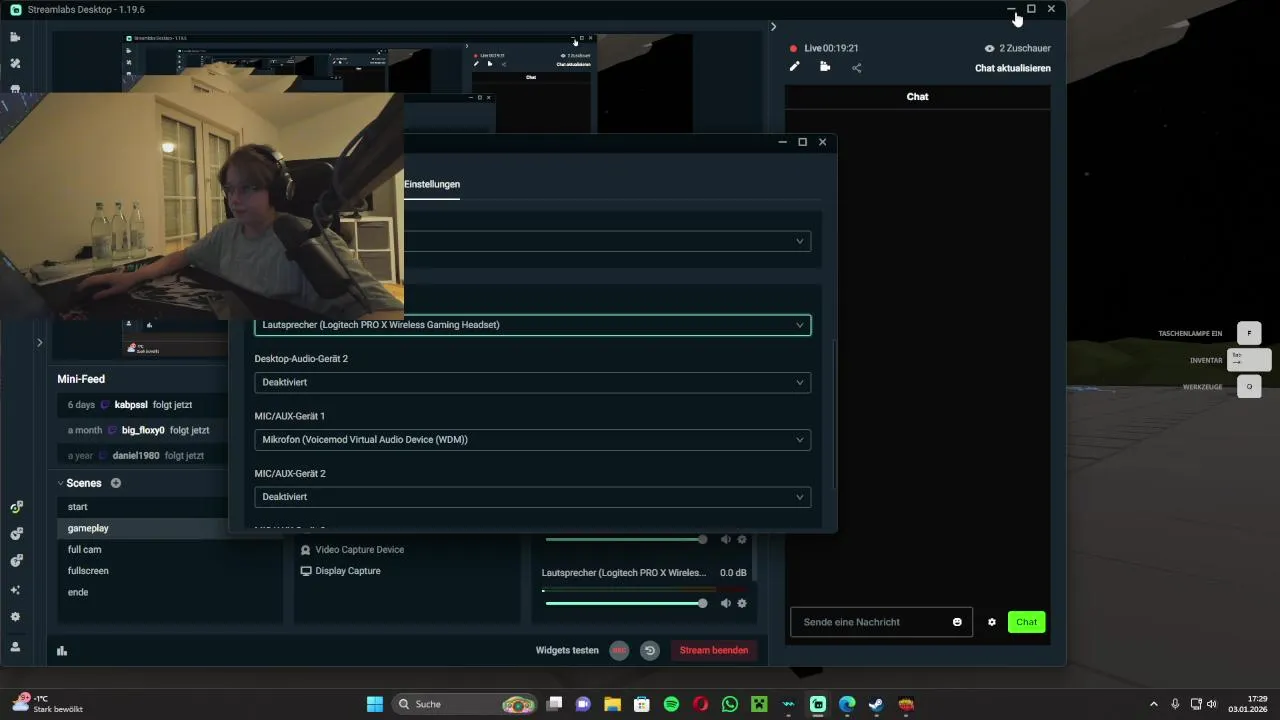Open the chat settings gear icon

[992, 622]
